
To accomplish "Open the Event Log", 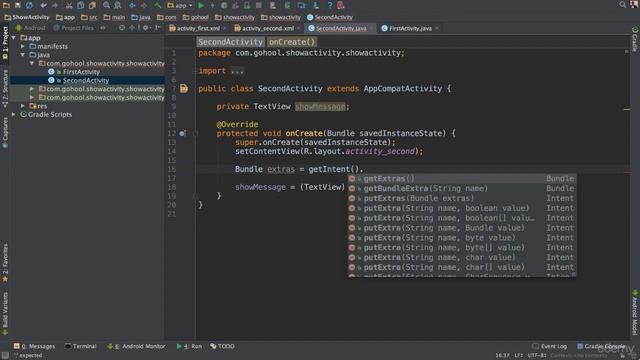I will click(550, 346).
